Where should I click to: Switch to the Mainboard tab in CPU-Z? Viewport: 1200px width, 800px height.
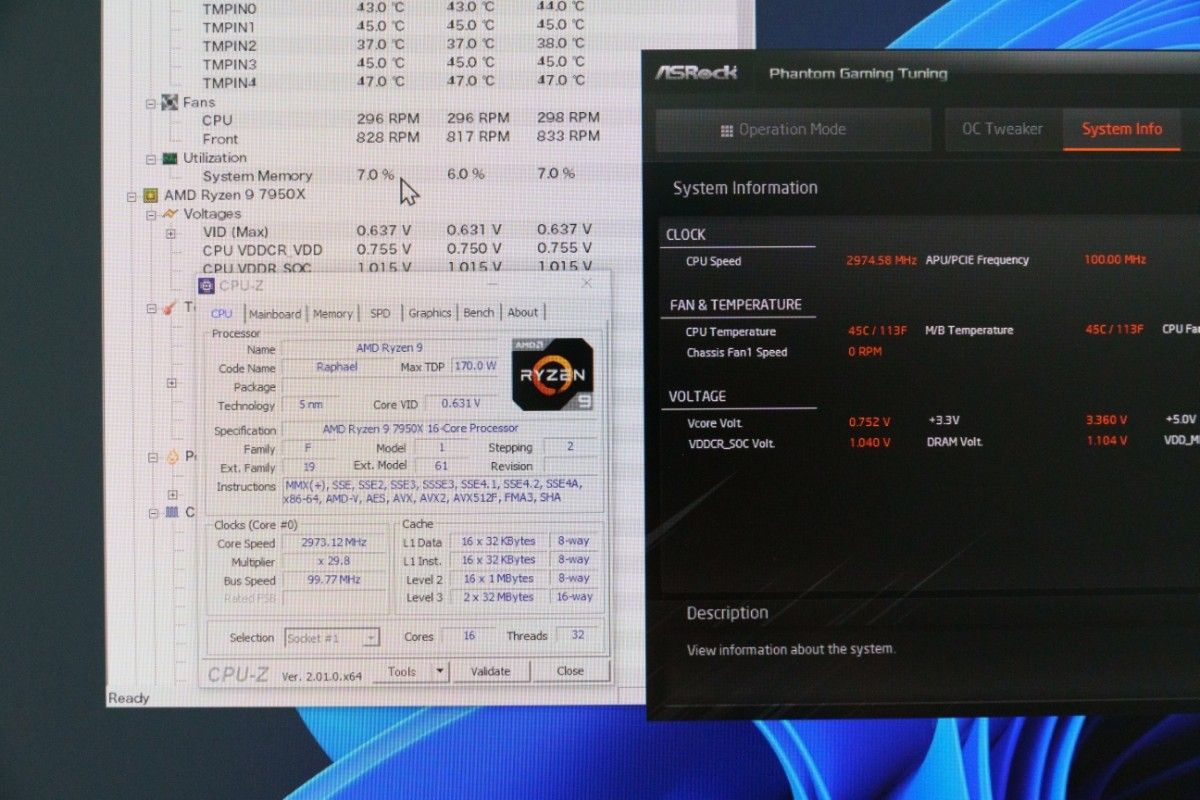click(x=275, y=313)
